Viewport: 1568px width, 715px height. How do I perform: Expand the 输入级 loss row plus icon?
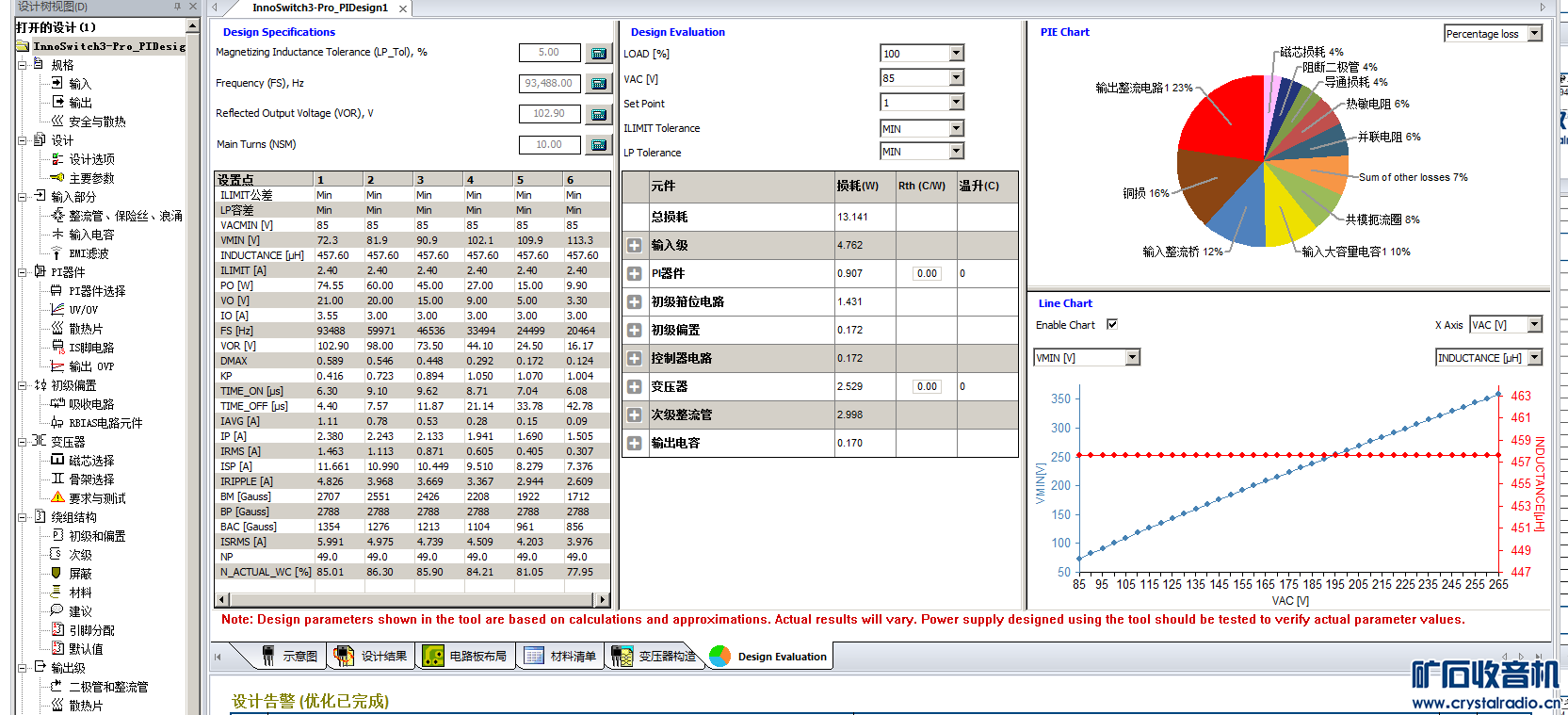click(635, 245)
